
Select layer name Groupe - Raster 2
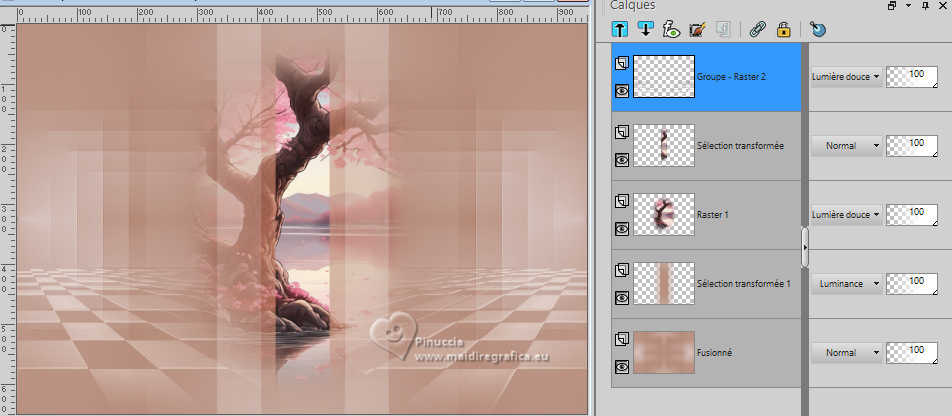click(x=732, y=77)
